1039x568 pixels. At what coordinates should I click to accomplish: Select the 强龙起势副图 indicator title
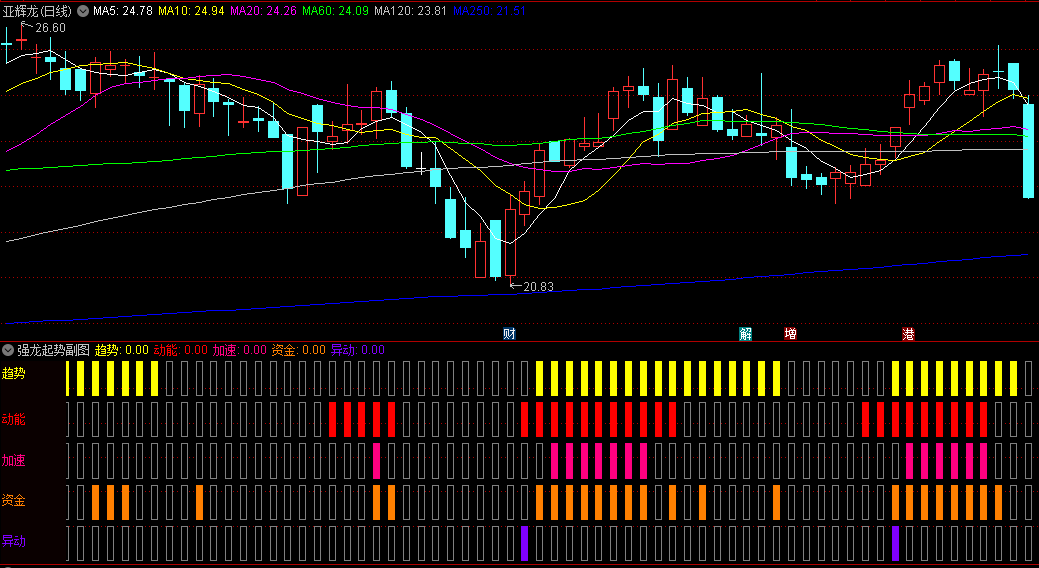click(54, 350)
